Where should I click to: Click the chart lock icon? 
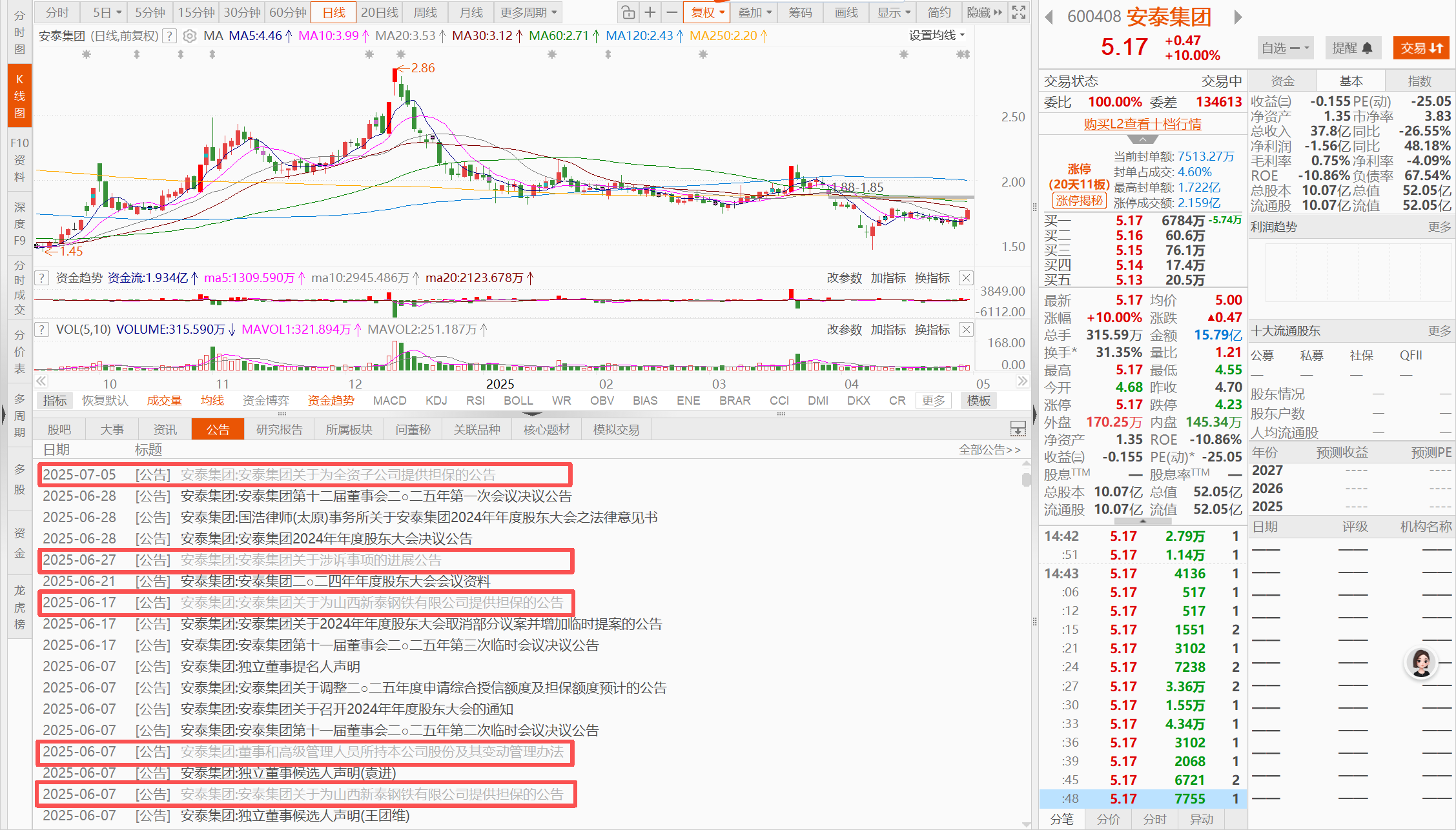[x=628, y=12]
